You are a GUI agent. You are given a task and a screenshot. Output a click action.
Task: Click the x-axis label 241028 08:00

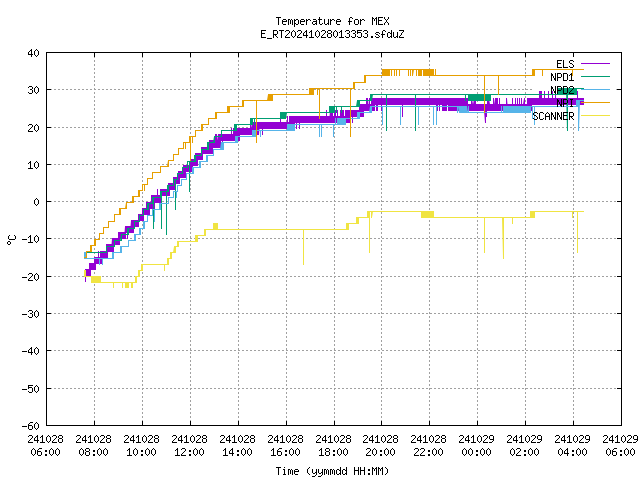[x=93, y=445]
